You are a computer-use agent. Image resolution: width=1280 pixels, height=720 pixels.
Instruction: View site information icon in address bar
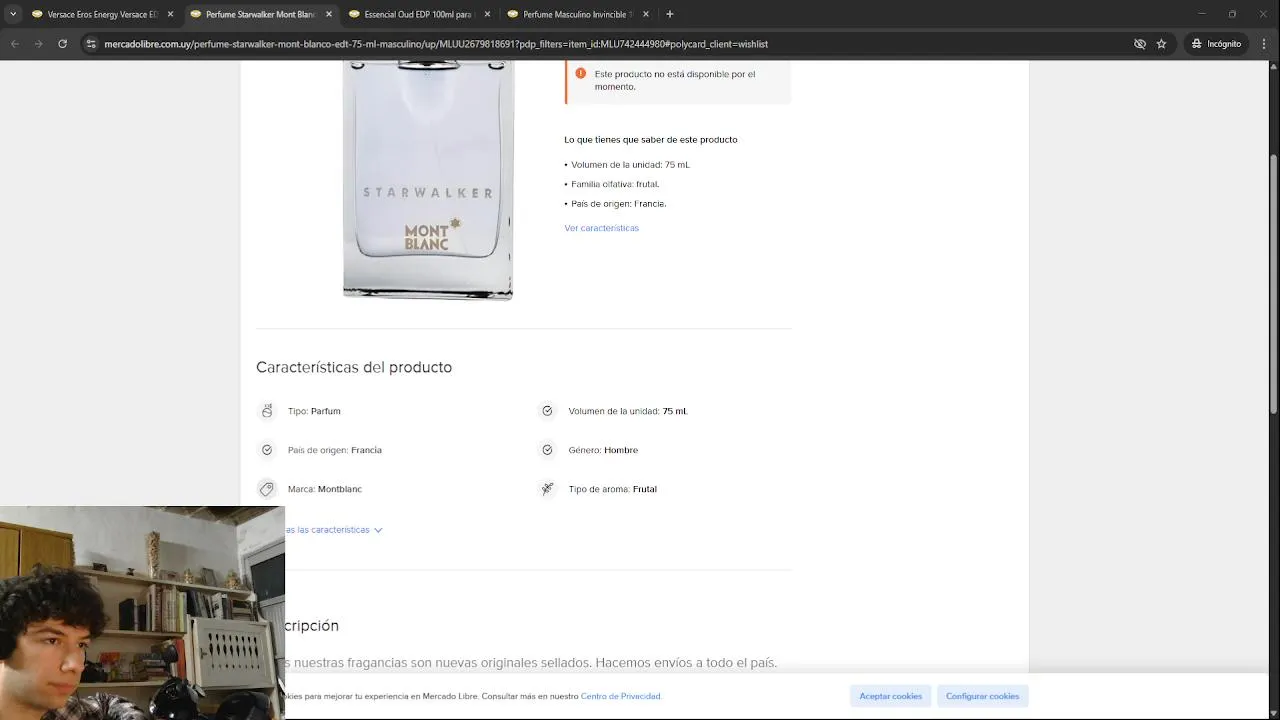click(91, 44)
